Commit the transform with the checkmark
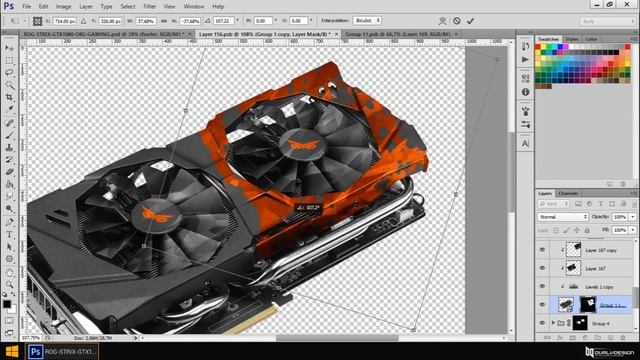 click(470, 21)
